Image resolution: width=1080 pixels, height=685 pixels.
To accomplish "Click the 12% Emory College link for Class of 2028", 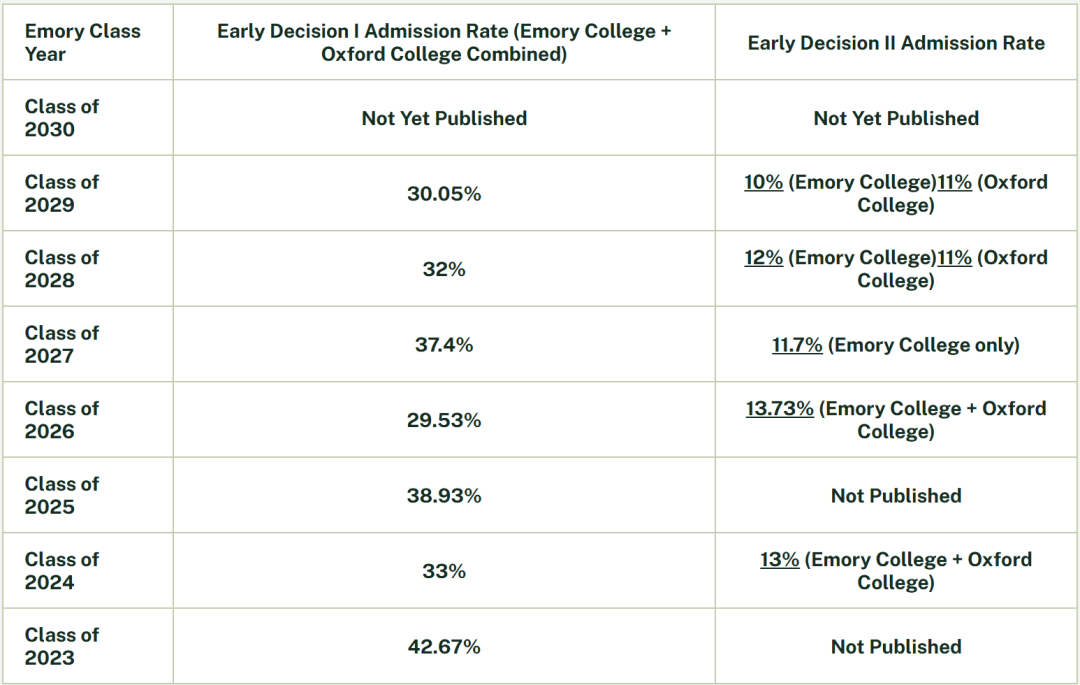I will pyautogui.click(x=763, y=258).
